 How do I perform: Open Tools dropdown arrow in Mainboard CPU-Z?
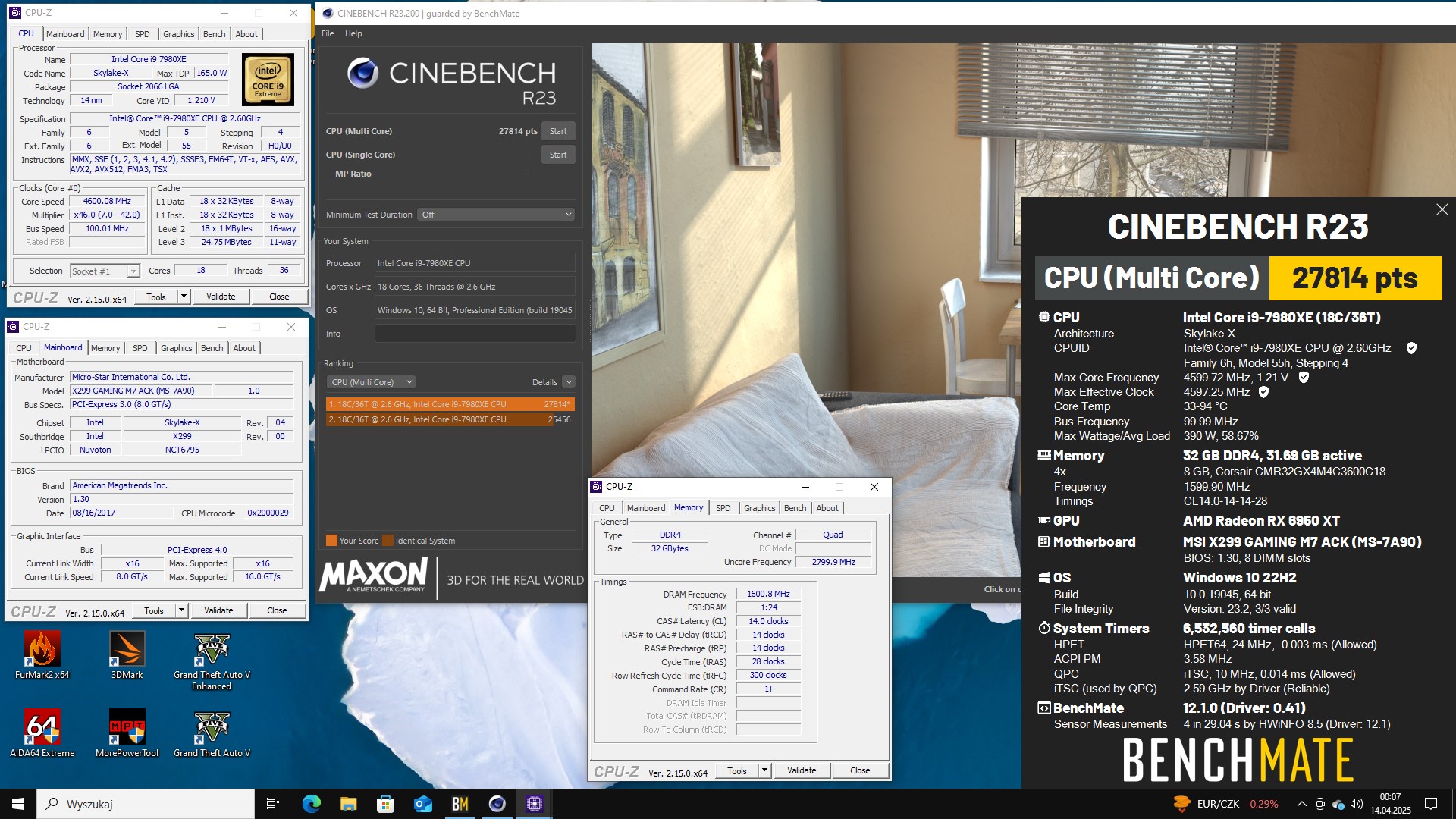point(181,610)
